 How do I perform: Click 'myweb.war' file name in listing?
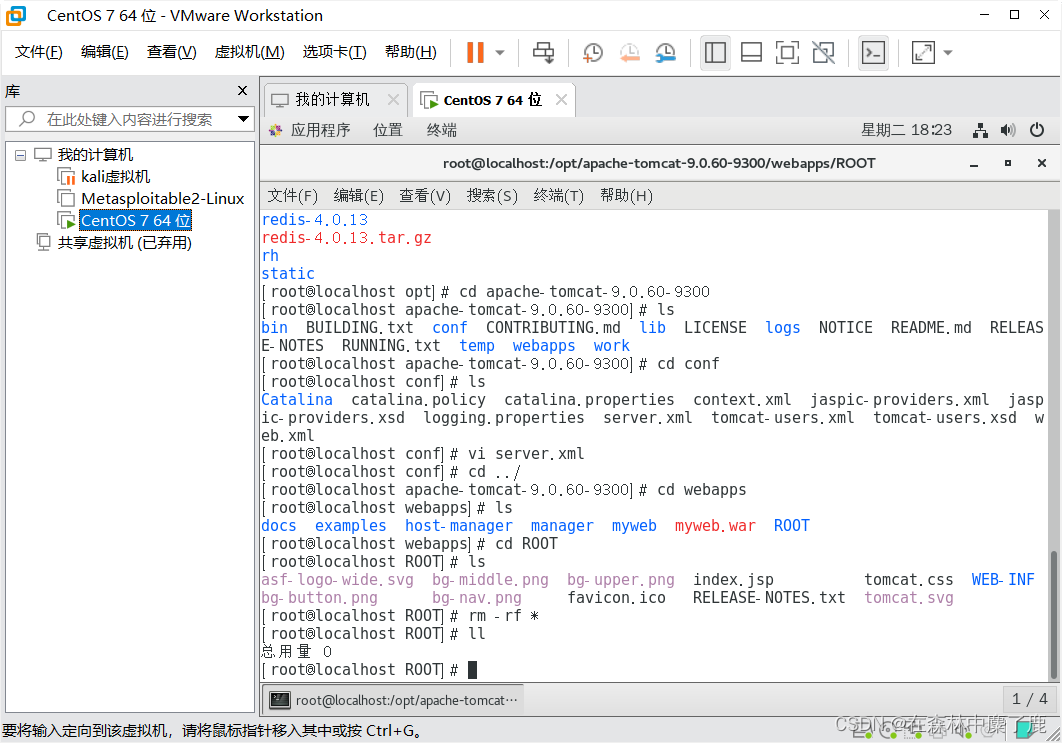click(x=715, y=526)
